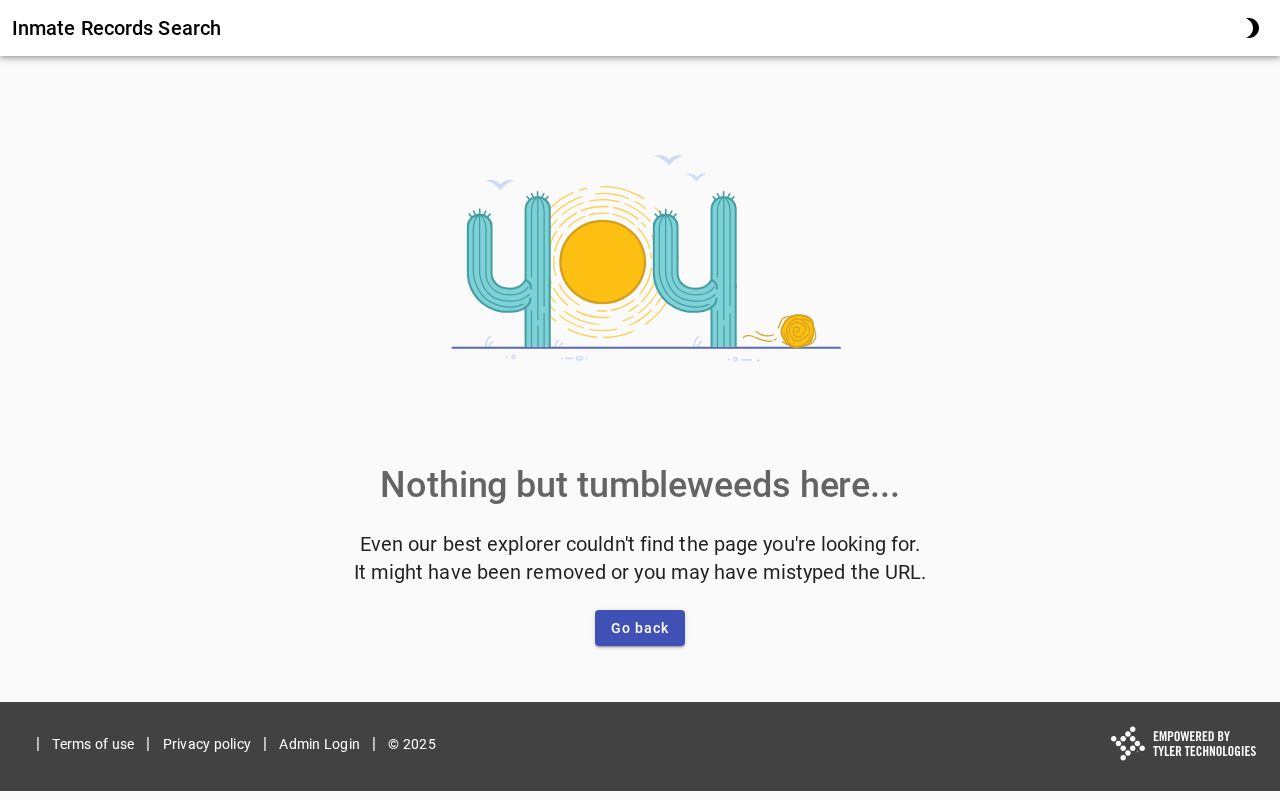
Task: Click the small bird nearest the right cactus top
Action: tap(696, 177)
